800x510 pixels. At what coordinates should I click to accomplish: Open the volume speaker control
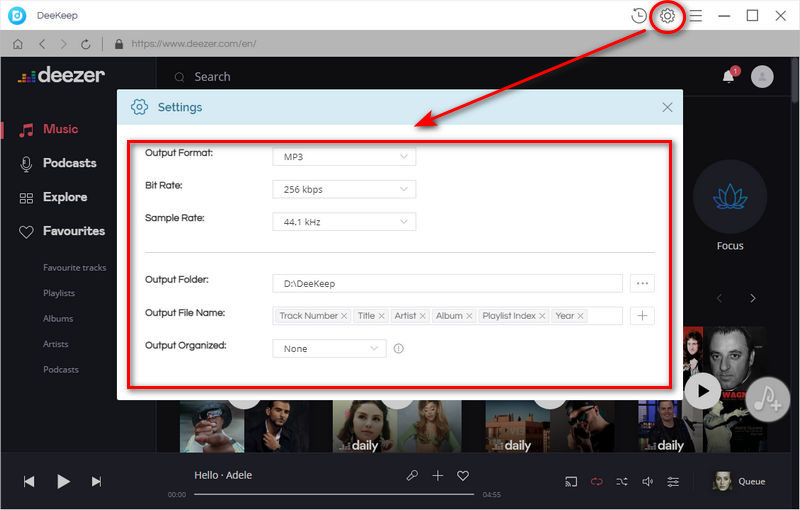647,481
